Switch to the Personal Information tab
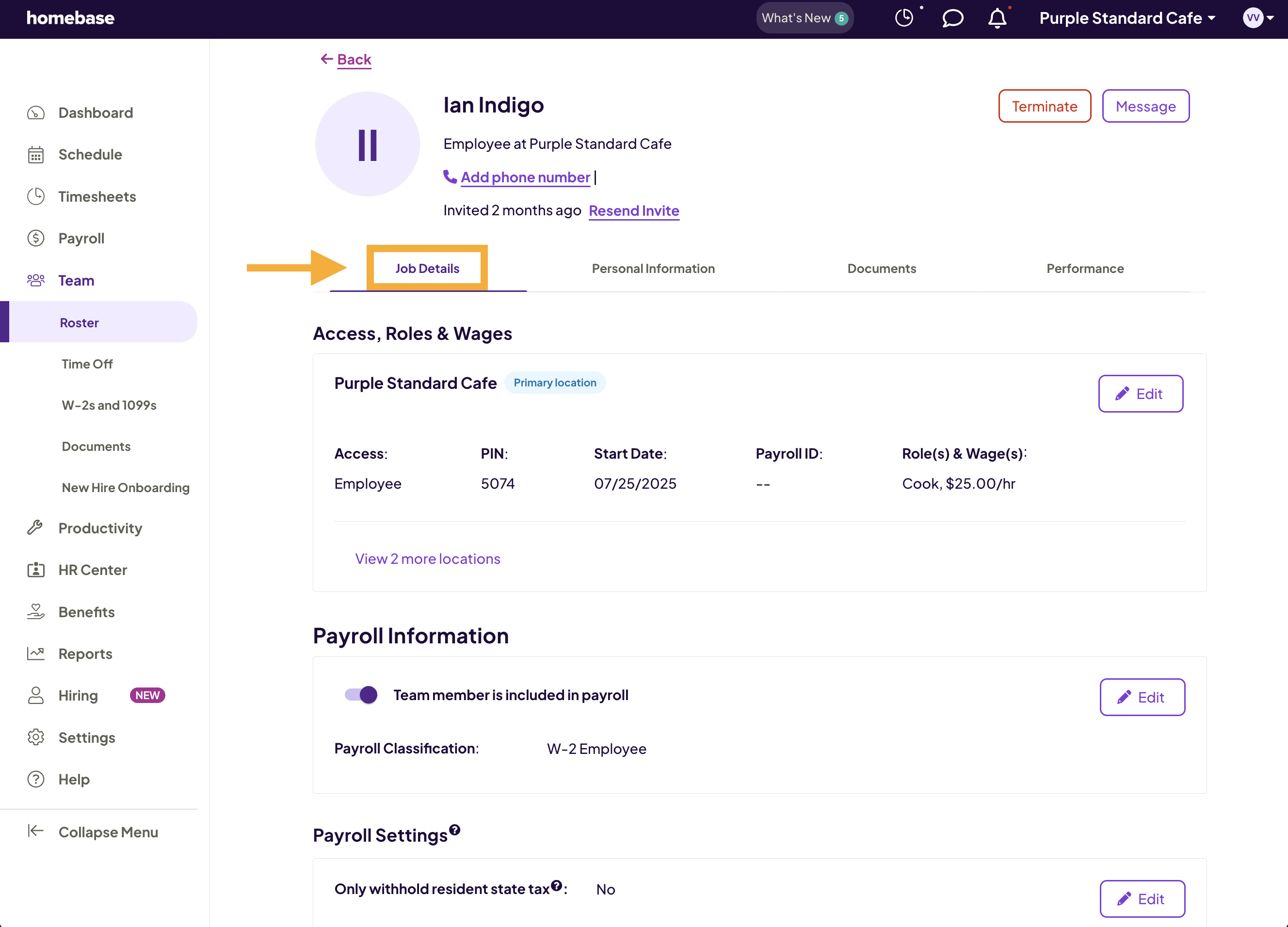 point(653,269)
